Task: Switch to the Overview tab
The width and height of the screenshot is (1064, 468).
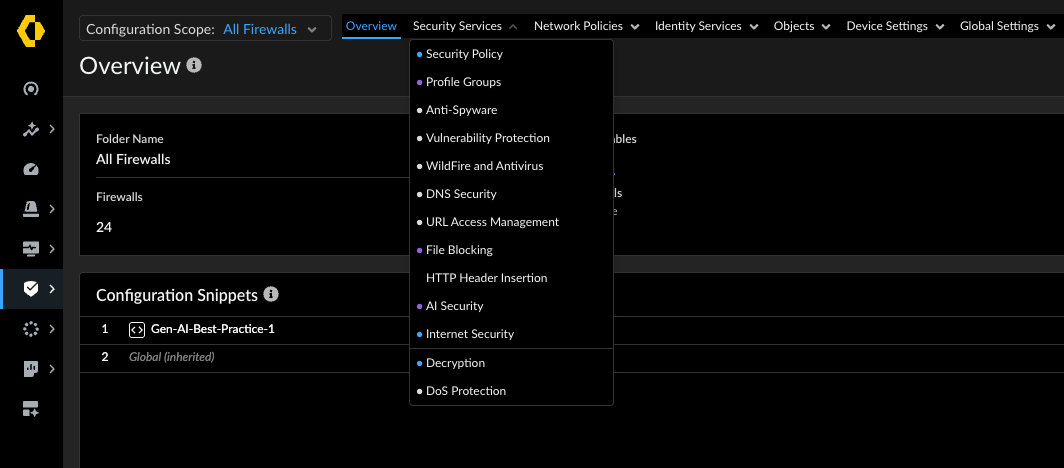Action: (x=371, y=26)
